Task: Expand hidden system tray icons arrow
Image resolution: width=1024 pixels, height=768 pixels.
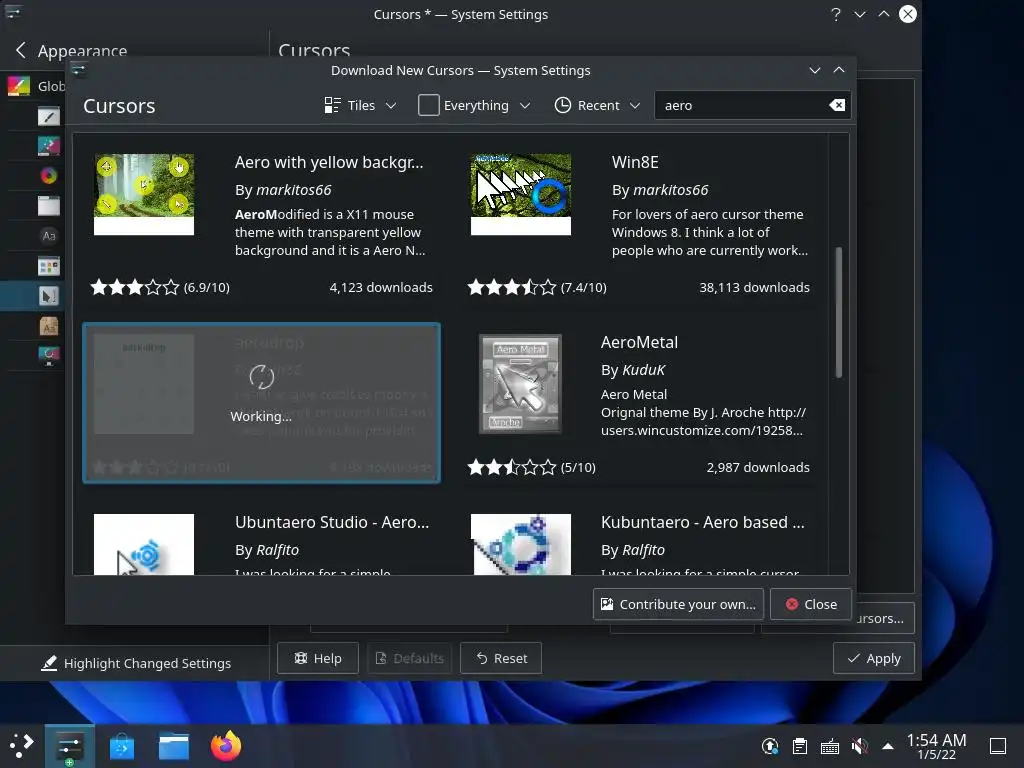Action: [888, 746]
